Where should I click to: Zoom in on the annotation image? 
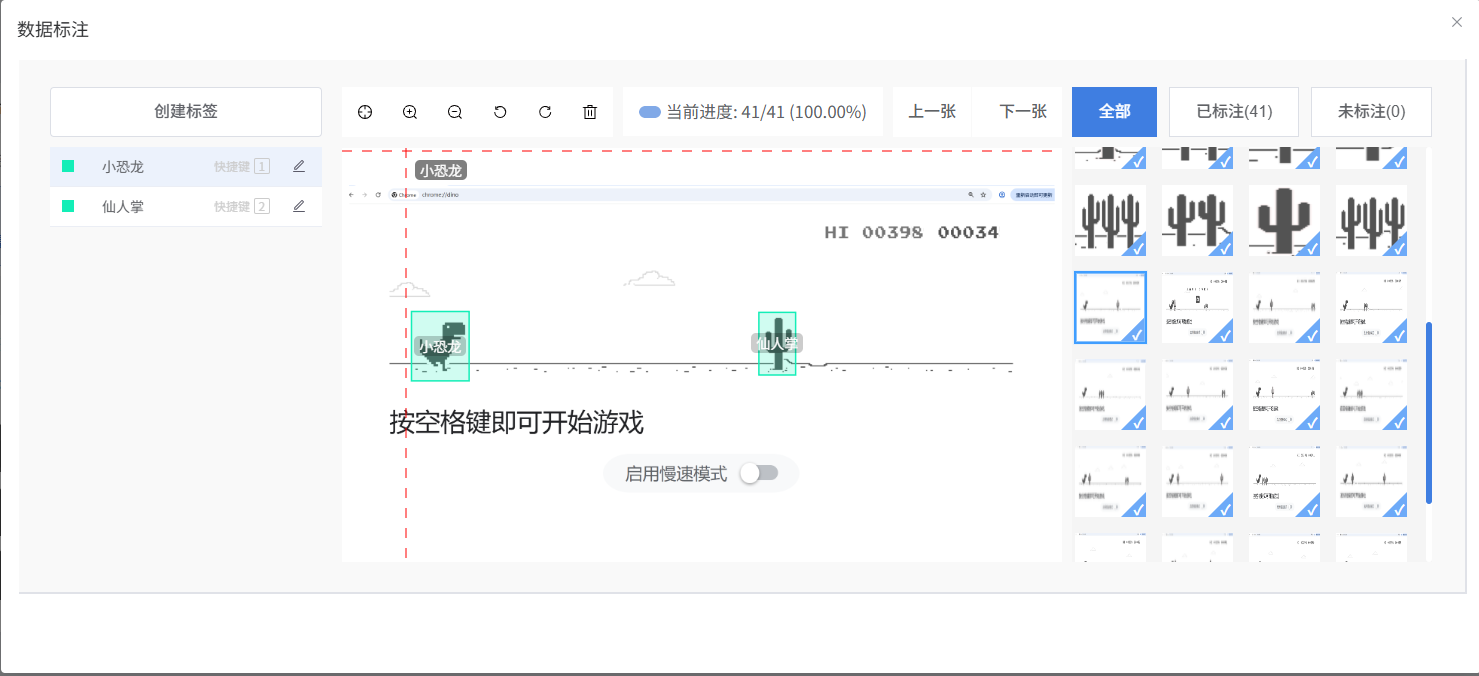click(x=410, y=112)
